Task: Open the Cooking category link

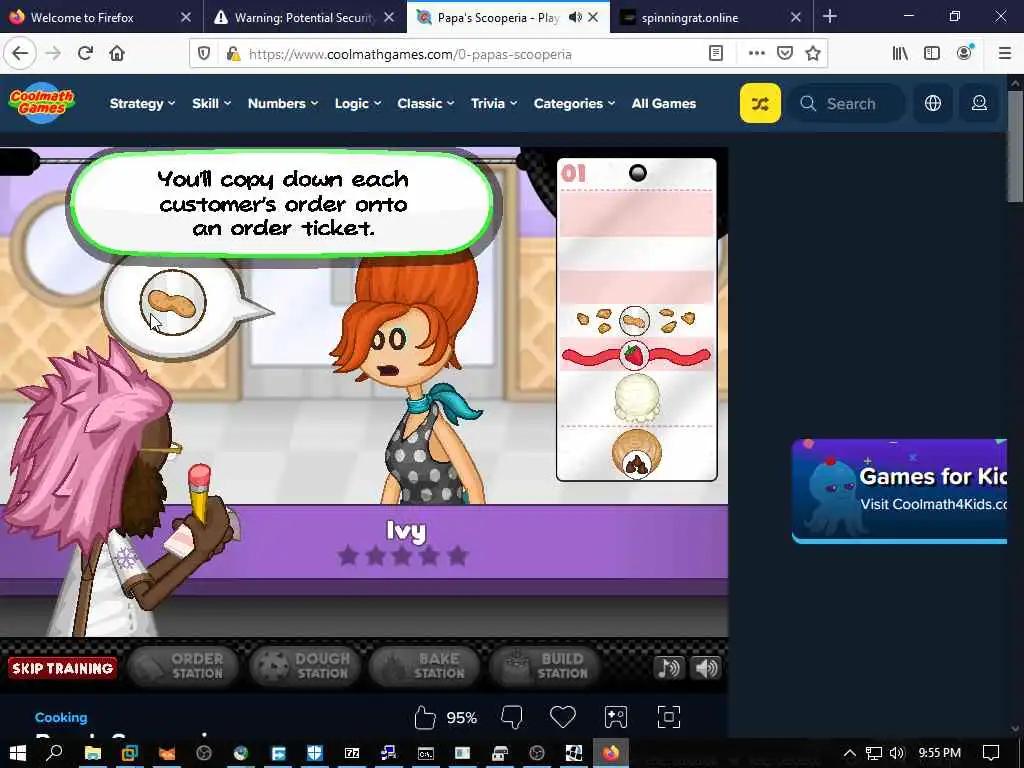Action: [x=61, y=717]
